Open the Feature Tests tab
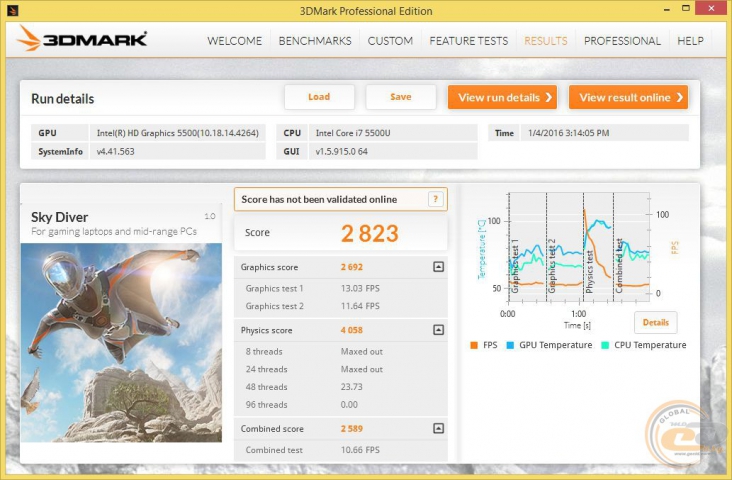 click(x=469, y=41)
